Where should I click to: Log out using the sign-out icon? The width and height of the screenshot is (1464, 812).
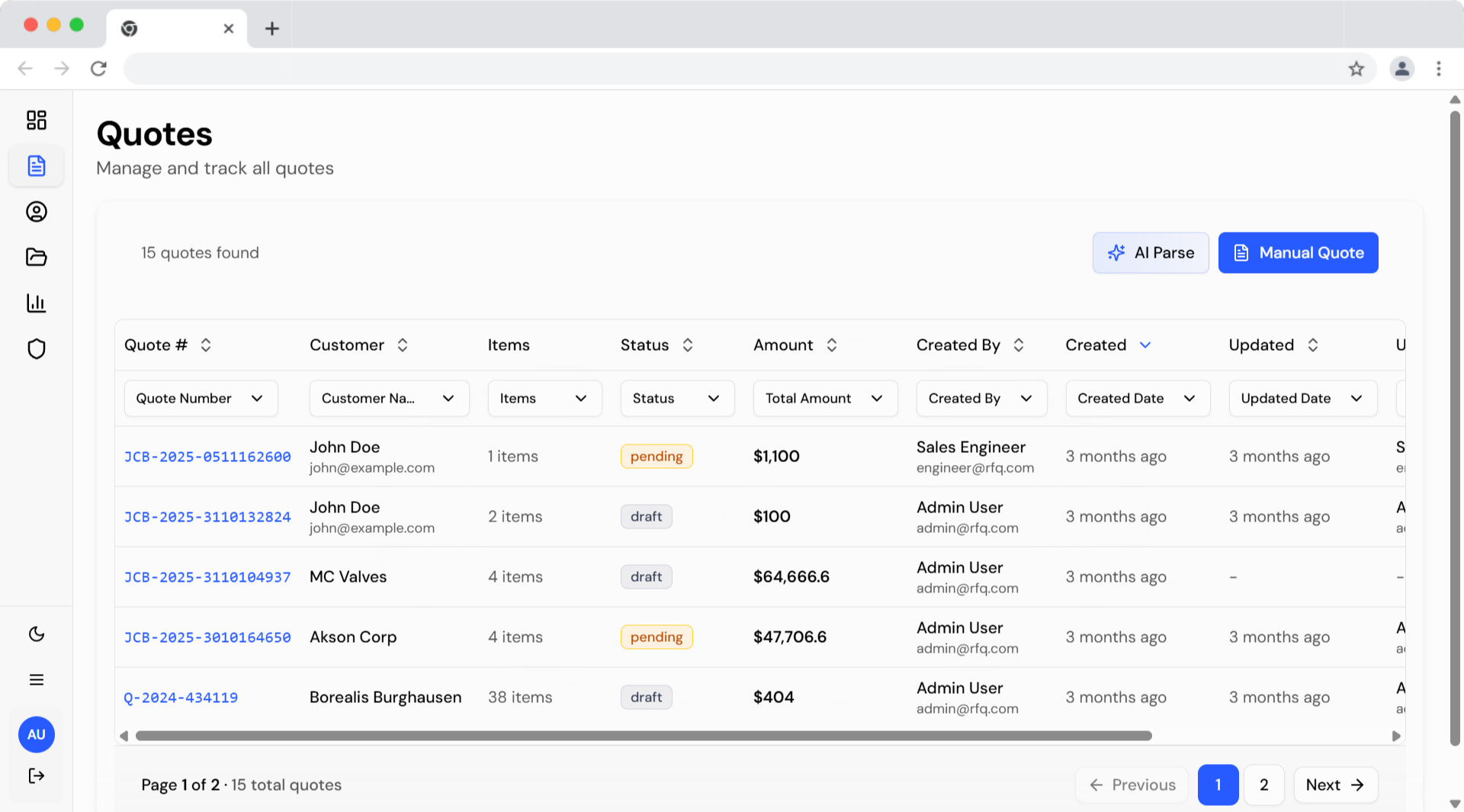36,775
